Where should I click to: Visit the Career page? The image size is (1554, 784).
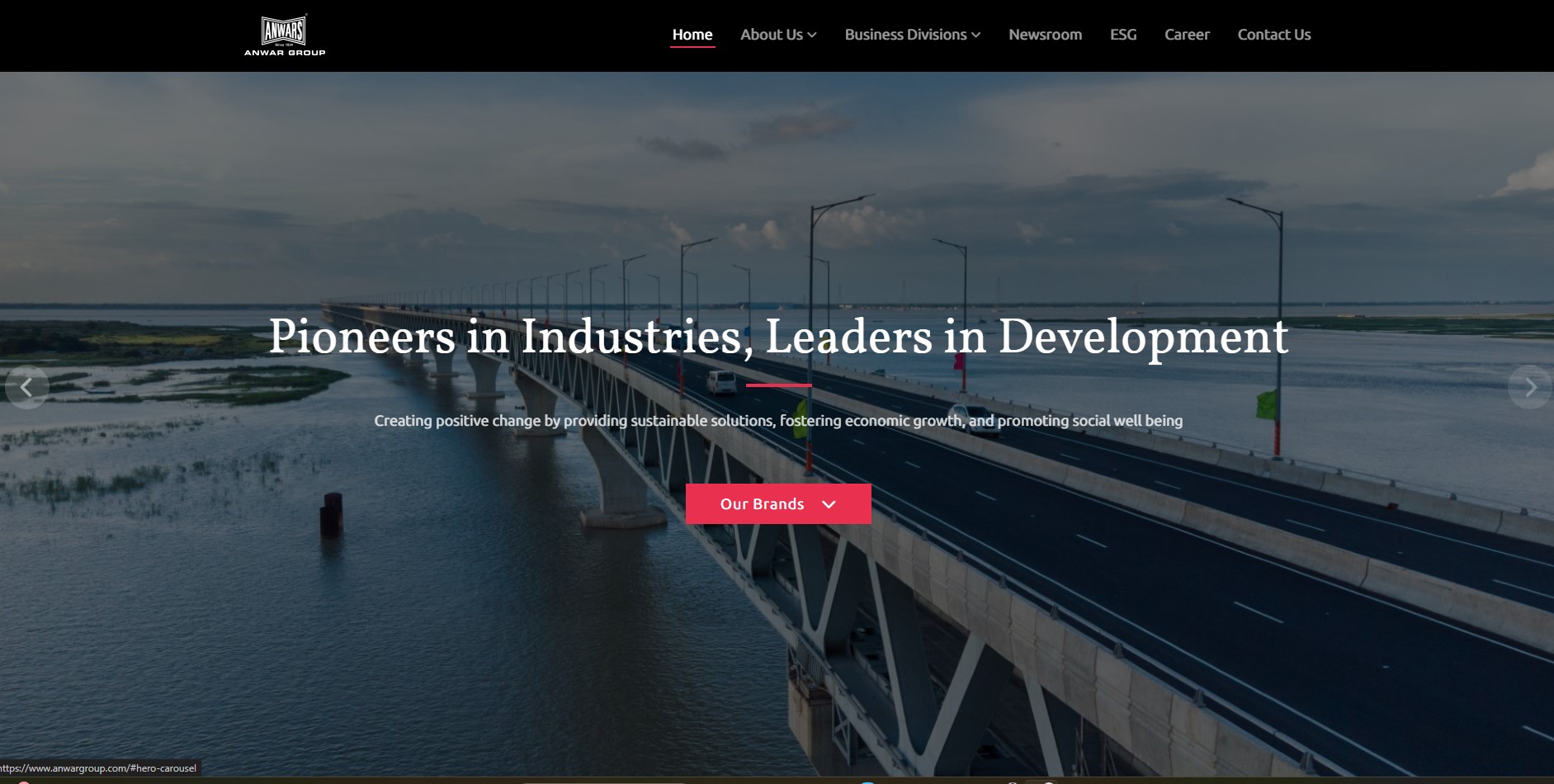pos(1187,35)
